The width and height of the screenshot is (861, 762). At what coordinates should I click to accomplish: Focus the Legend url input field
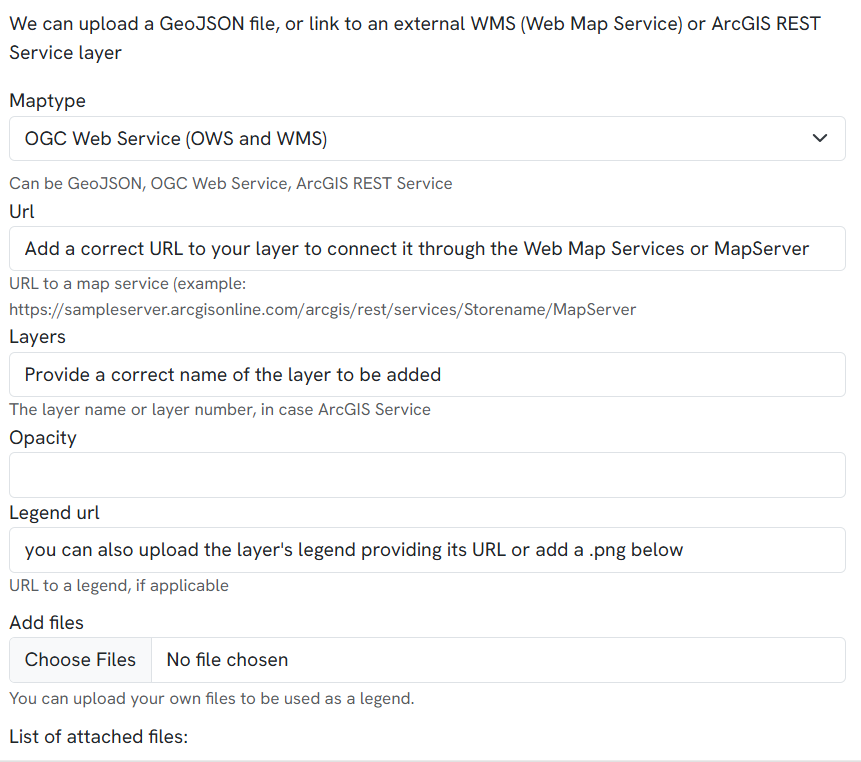pos(427,550)
